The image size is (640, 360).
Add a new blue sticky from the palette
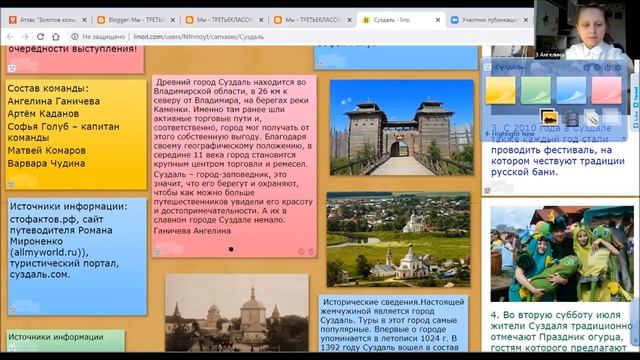click(571, 90)
